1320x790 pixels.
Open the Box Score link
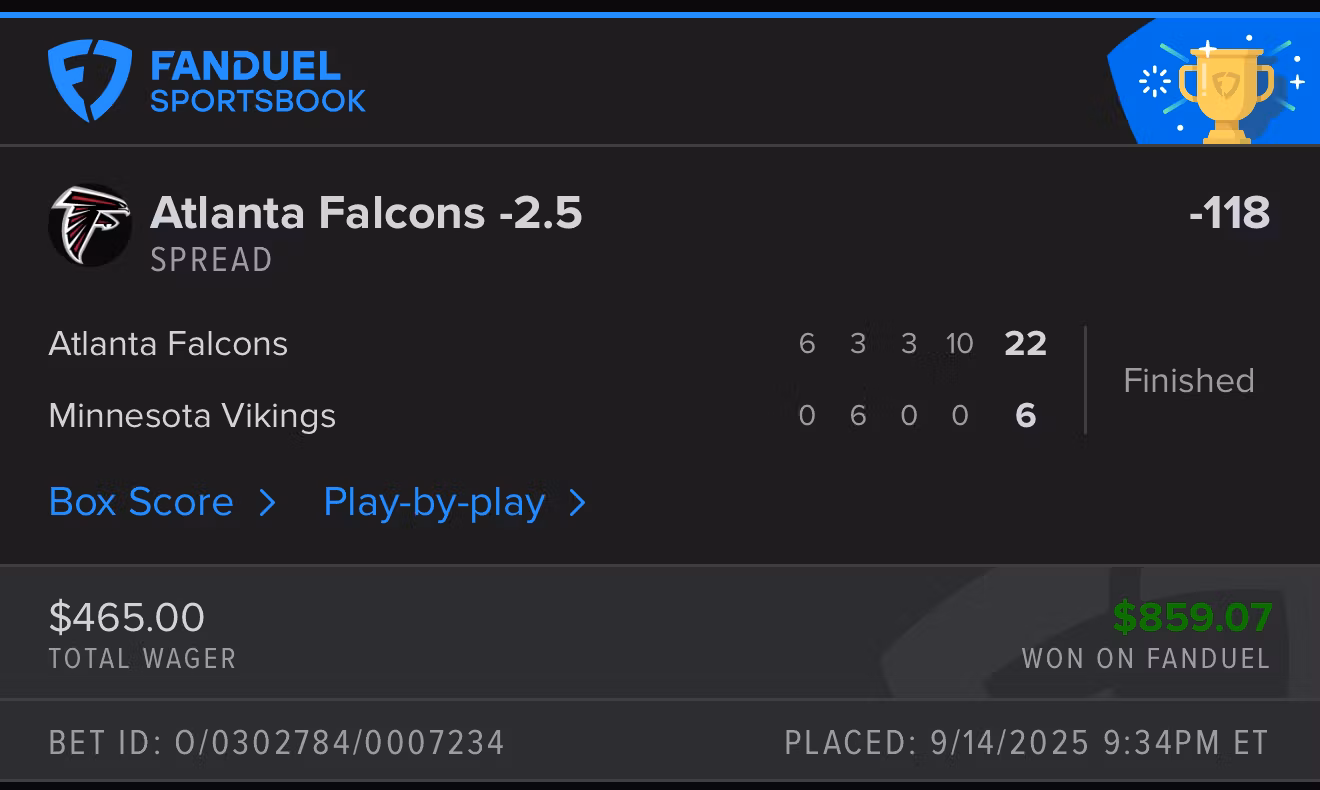point(141,502)
